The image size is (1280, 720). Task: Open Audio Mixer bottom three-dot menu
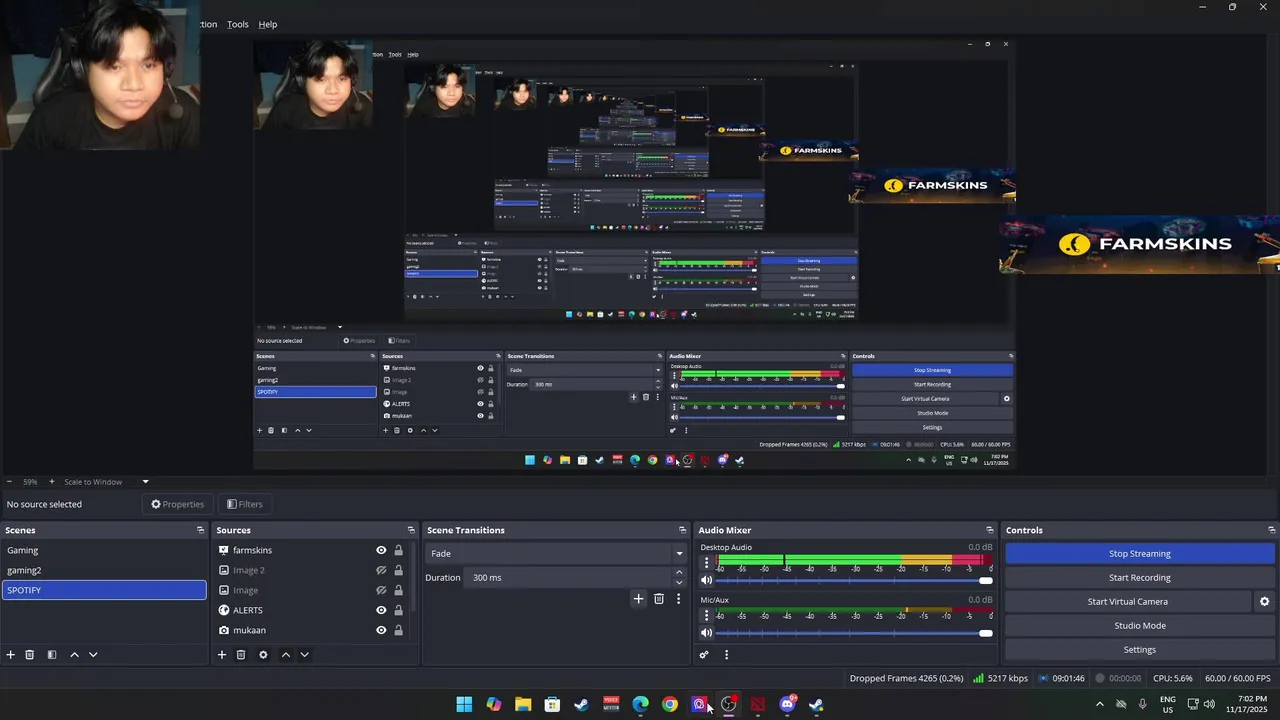click(726, 655)
